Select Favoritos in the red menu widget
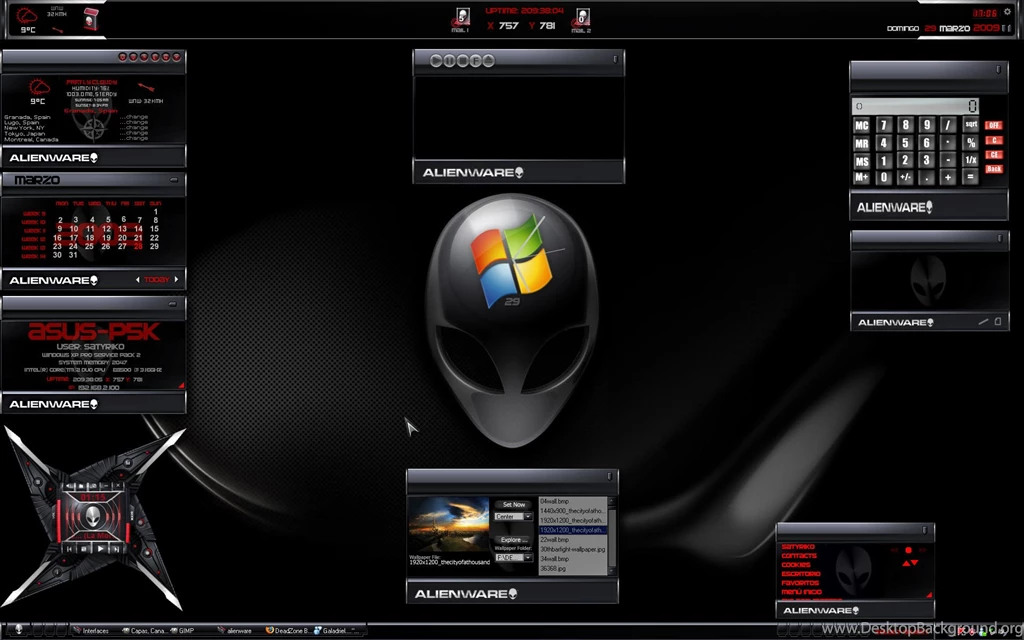The width and height of the screenshot is (1024, 640). 801,582
